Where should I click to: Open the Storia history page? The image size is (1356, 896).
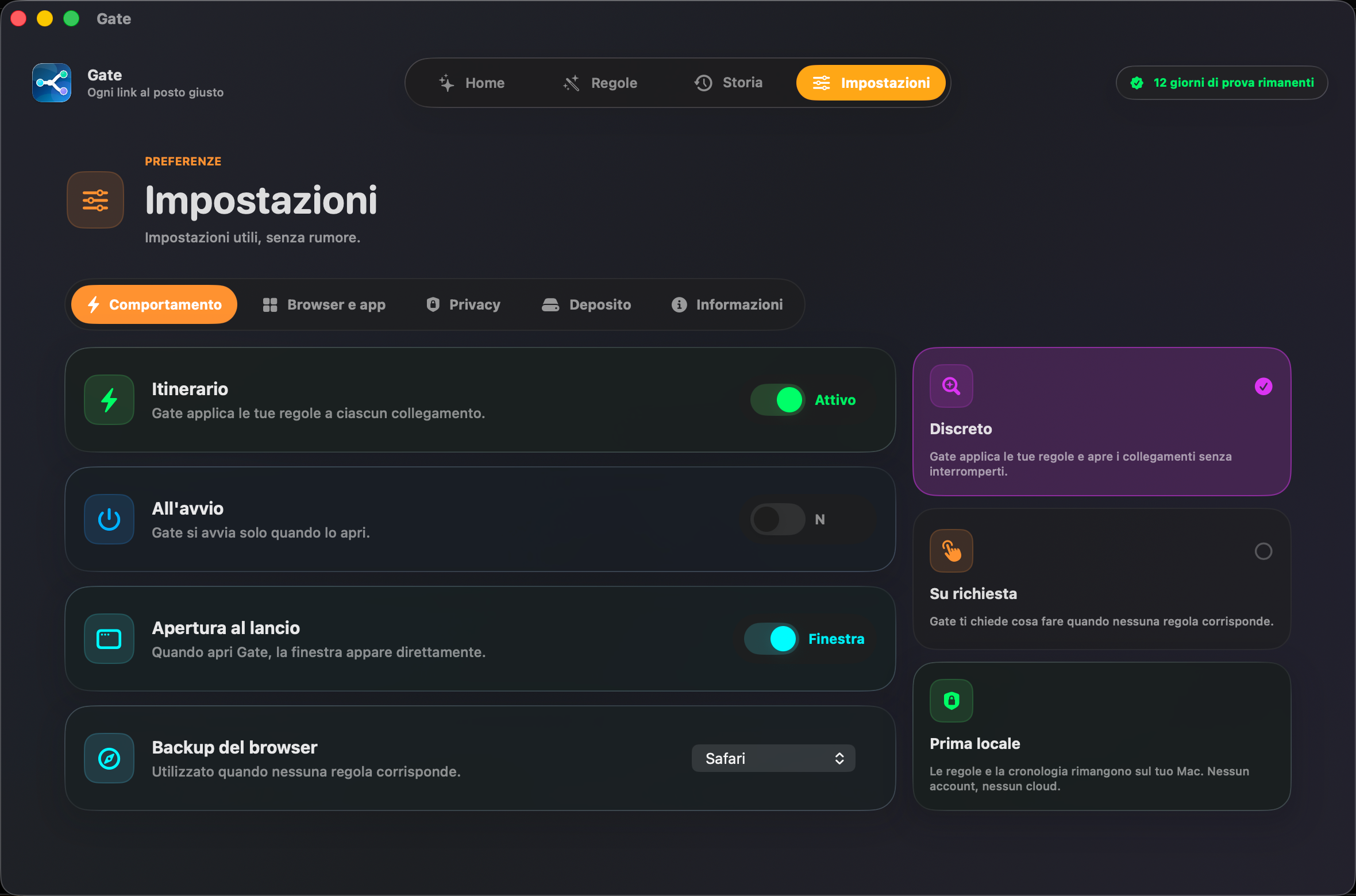[729, 83]
